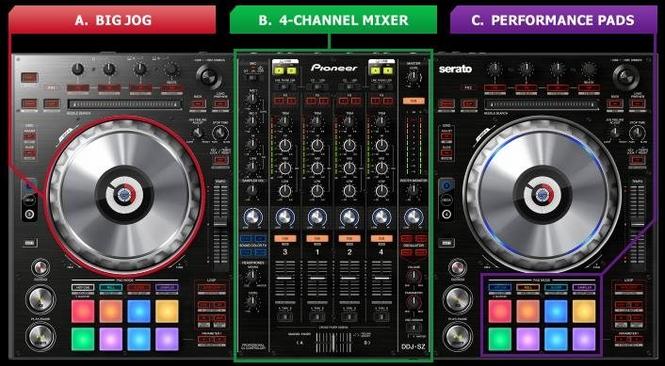Tap the orange performance pad on right deck

coord(528,311)
